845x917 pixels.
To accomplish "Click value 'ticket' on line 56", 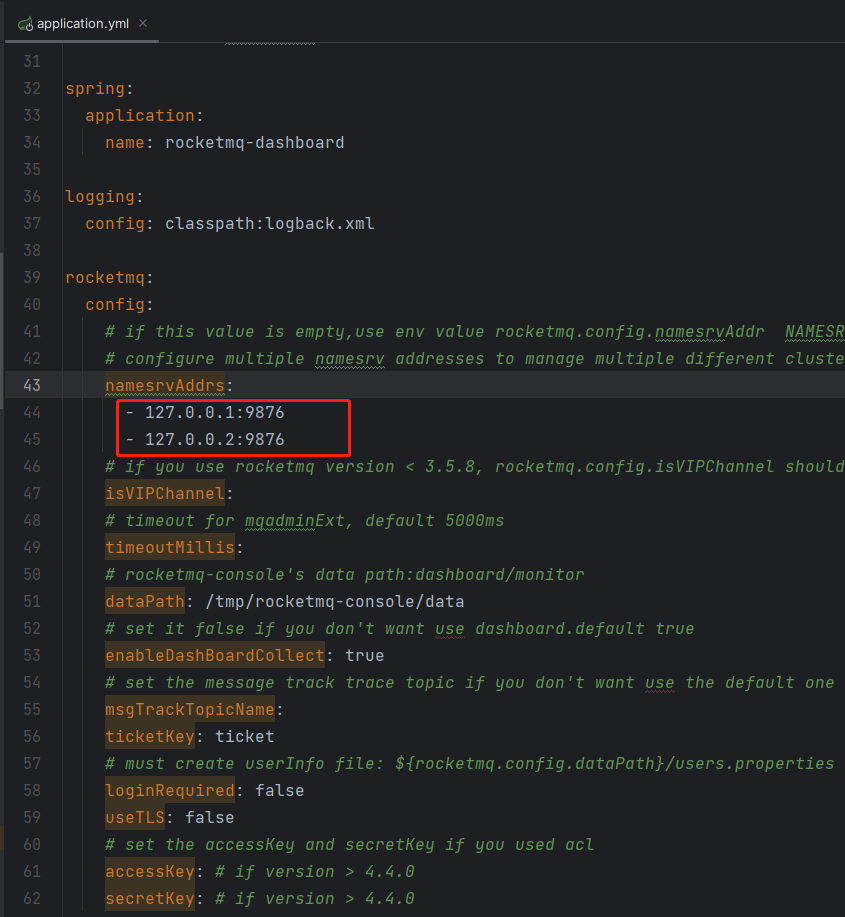I will pos(244,737).
